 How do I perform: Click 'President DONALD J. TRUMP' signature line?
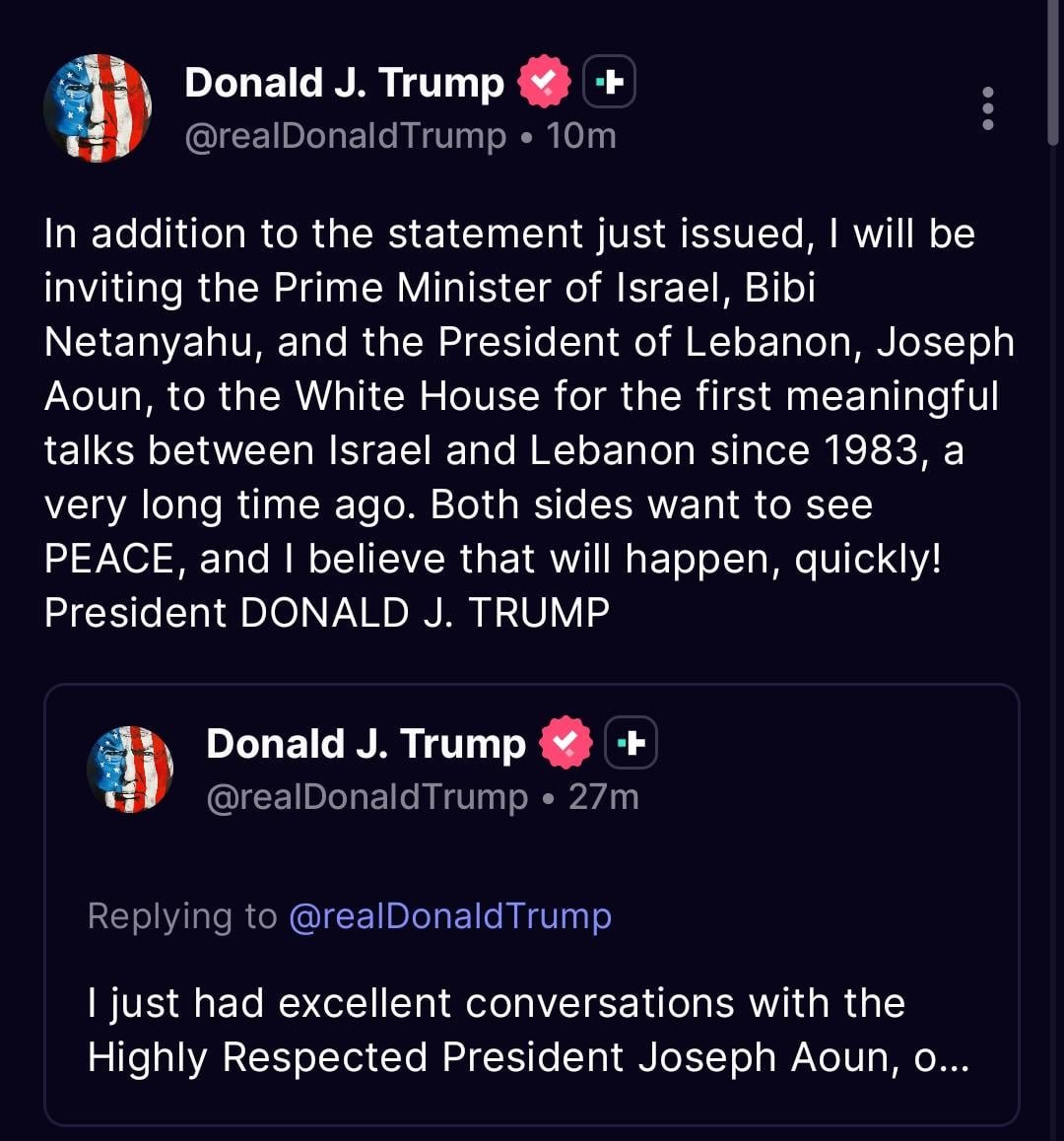327,613
